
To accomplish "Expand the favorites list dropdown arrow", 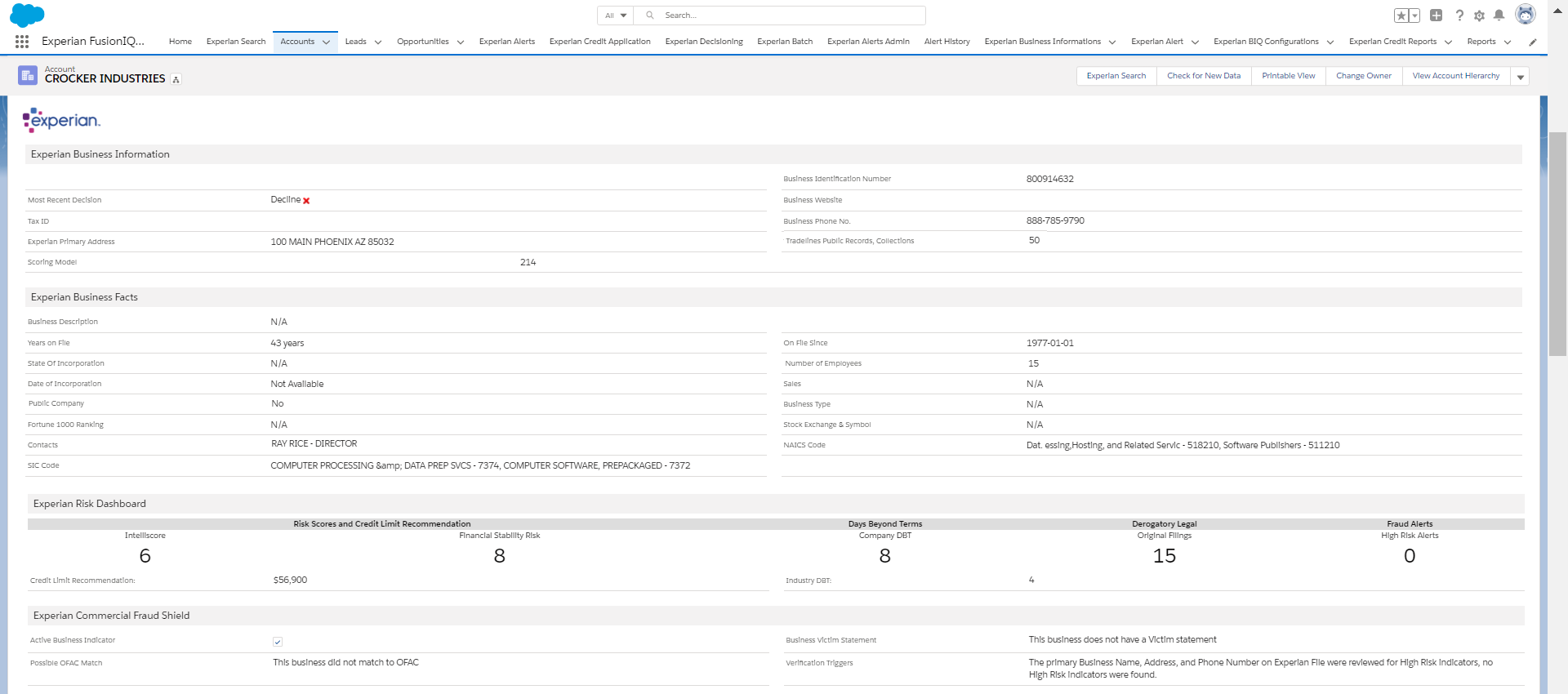I will click(1414, 16).
